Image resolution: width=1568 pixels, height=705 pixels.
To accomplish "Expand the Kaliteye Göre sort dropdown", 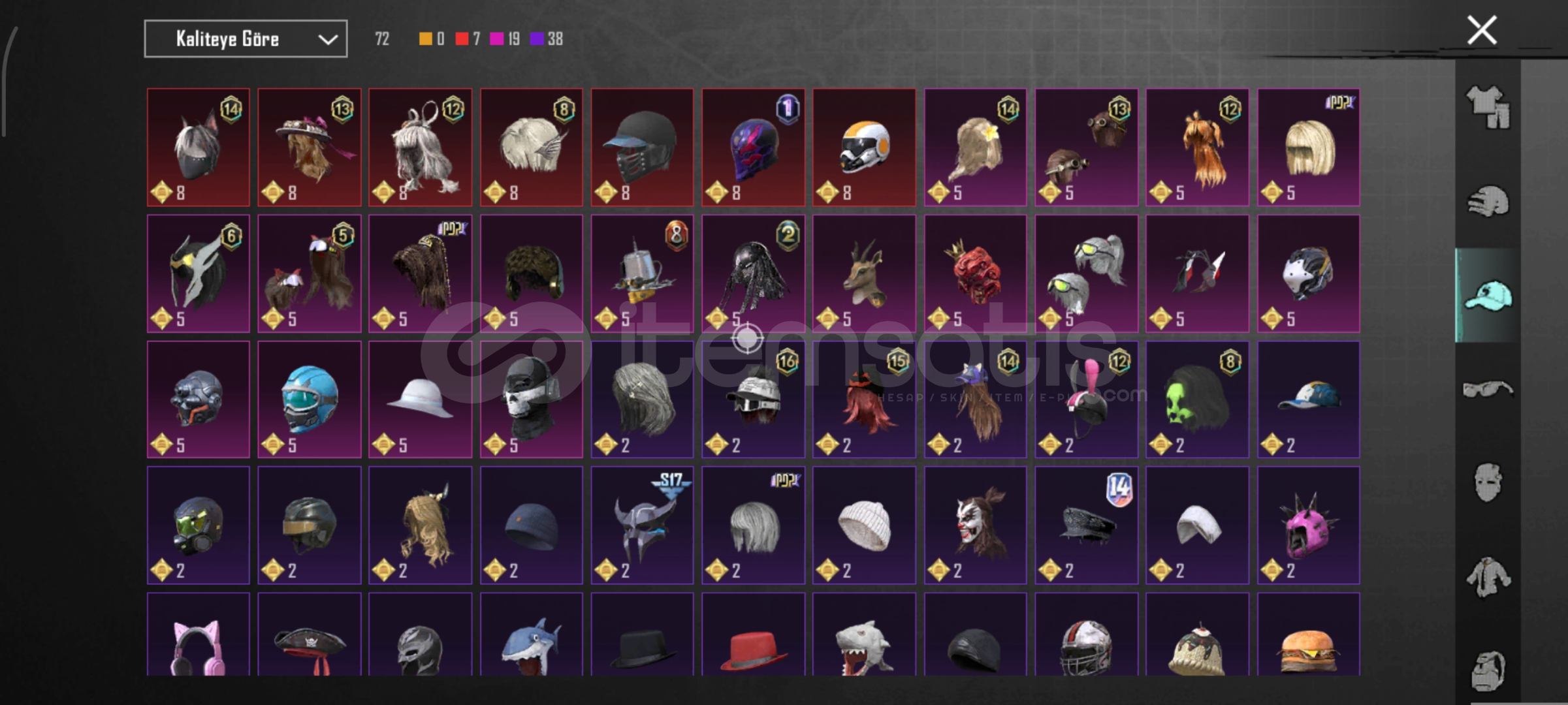I will (246, 39).
